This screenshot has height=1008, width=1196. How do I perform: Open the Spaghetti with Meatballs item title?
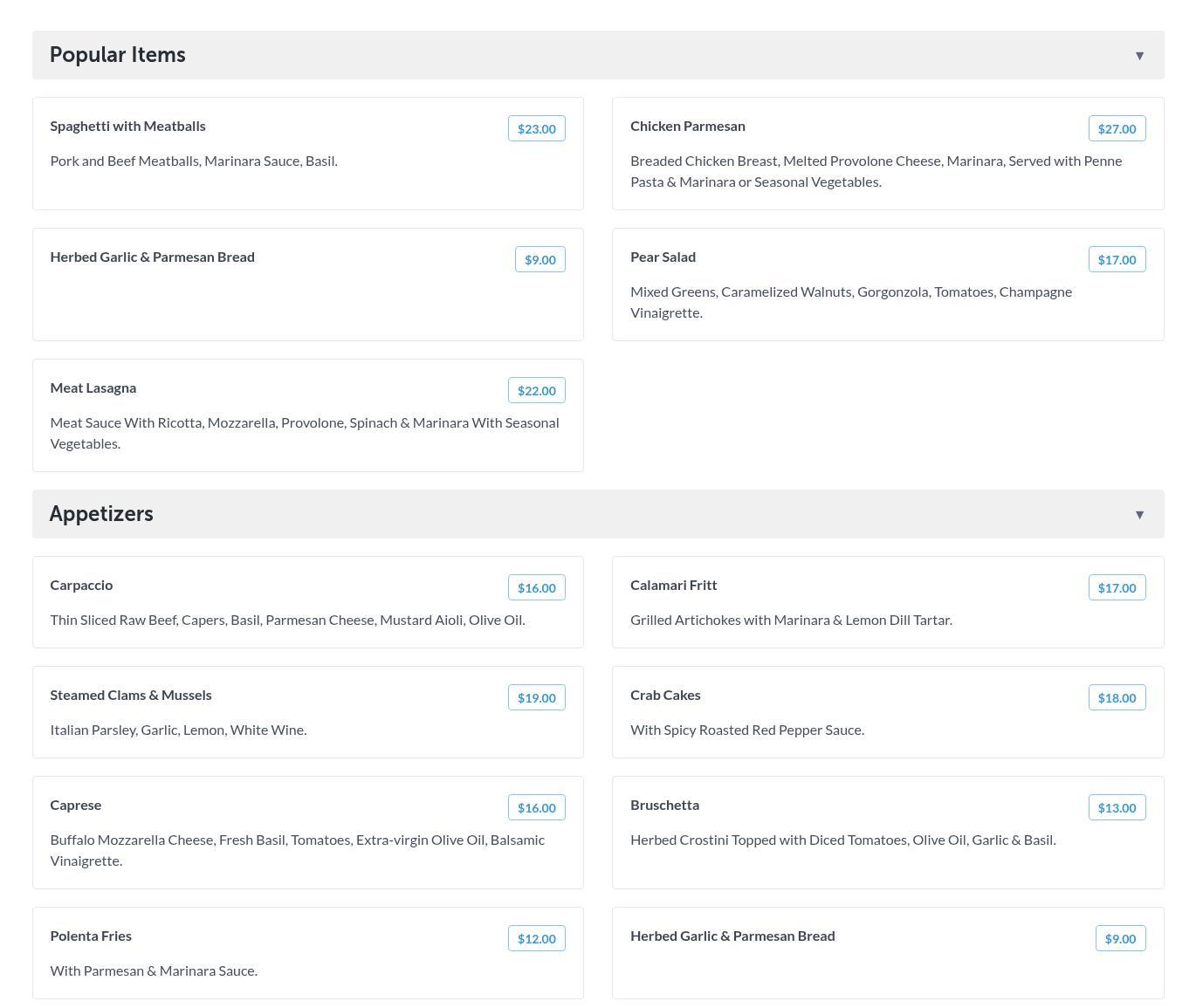click(x=128, y=127)
